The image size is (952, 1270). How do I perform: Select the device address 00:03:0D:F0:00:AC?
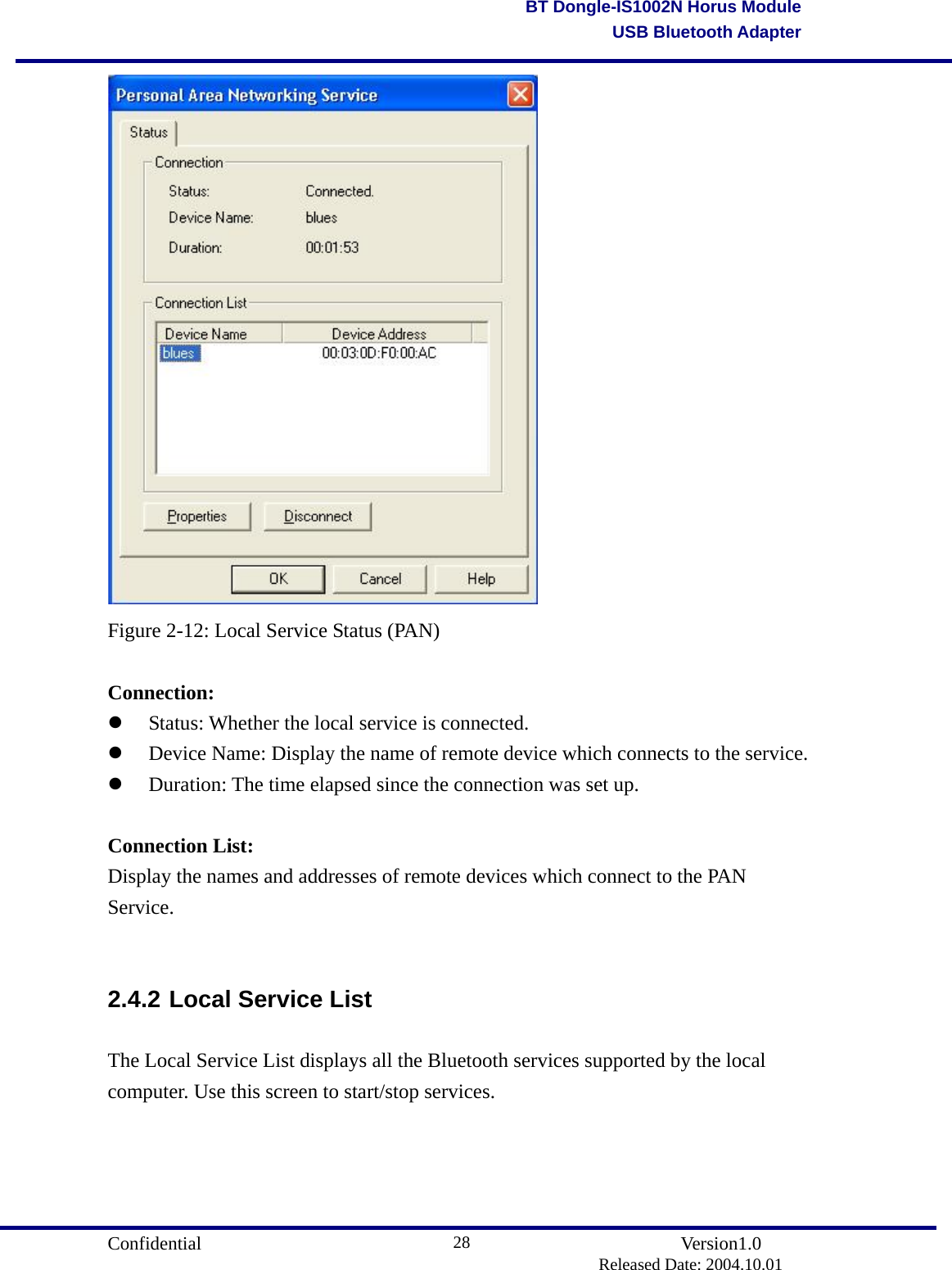[x=379, y=353]
